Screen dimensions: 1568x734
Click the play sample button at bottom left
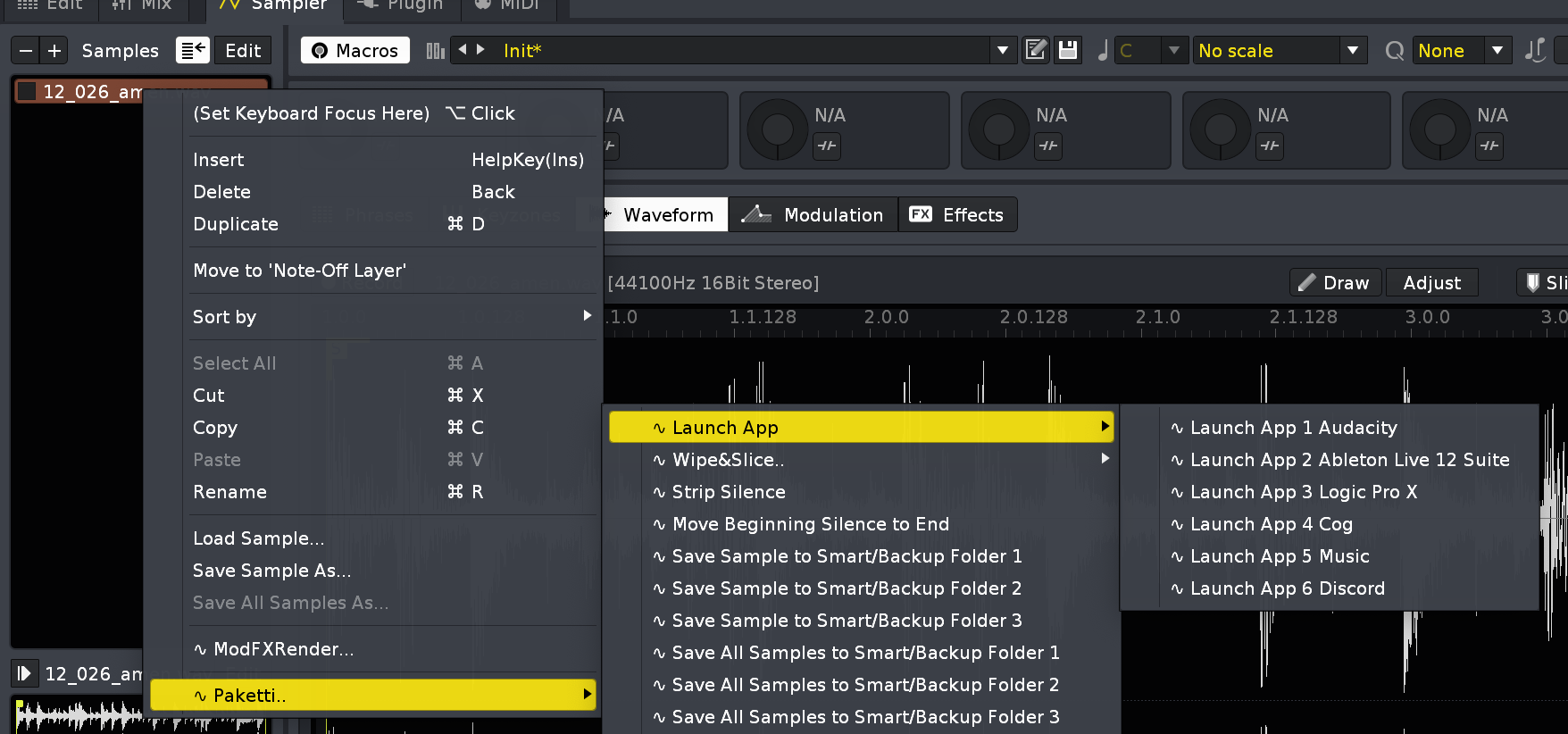24,674
